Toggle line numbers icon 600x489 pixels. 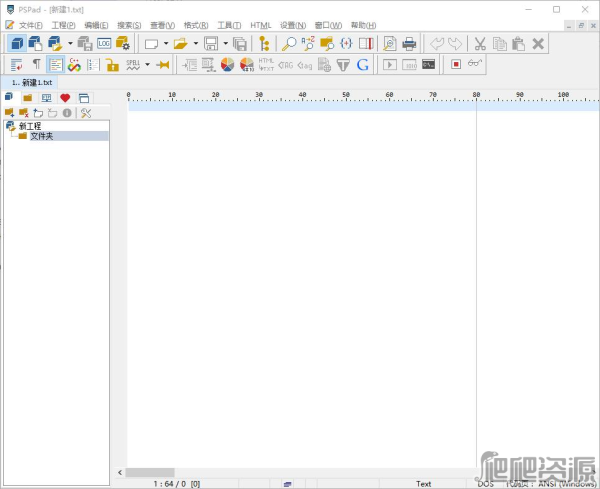tap(93, 65)
